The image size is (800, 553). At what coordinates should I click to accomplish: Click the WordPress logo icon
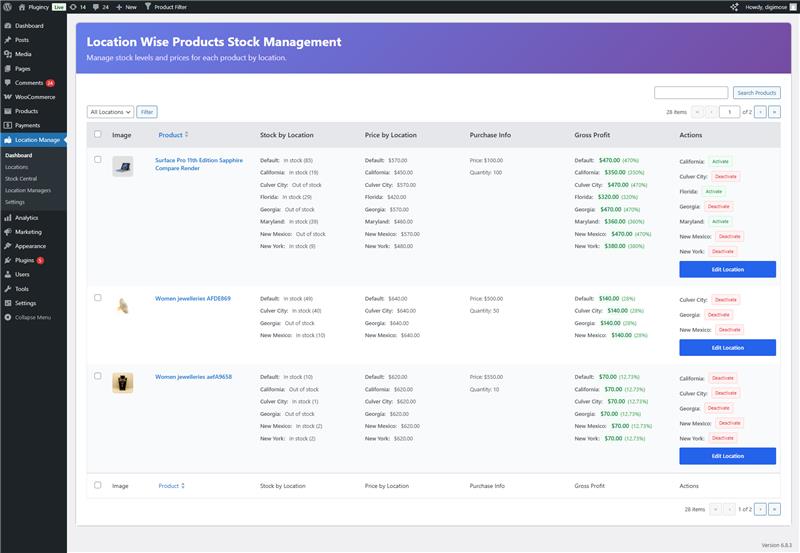click(x=8, y=6)
